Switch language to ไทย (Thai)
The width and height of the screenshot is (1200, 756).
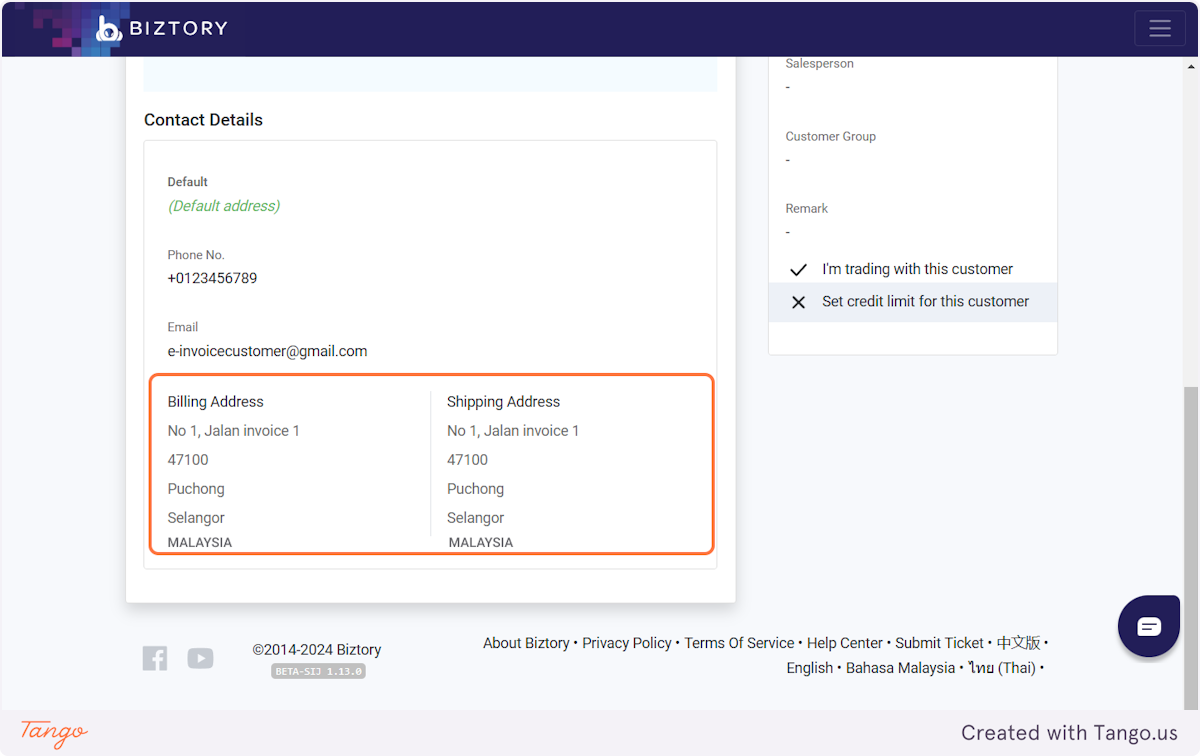[x=1002, y=668]
